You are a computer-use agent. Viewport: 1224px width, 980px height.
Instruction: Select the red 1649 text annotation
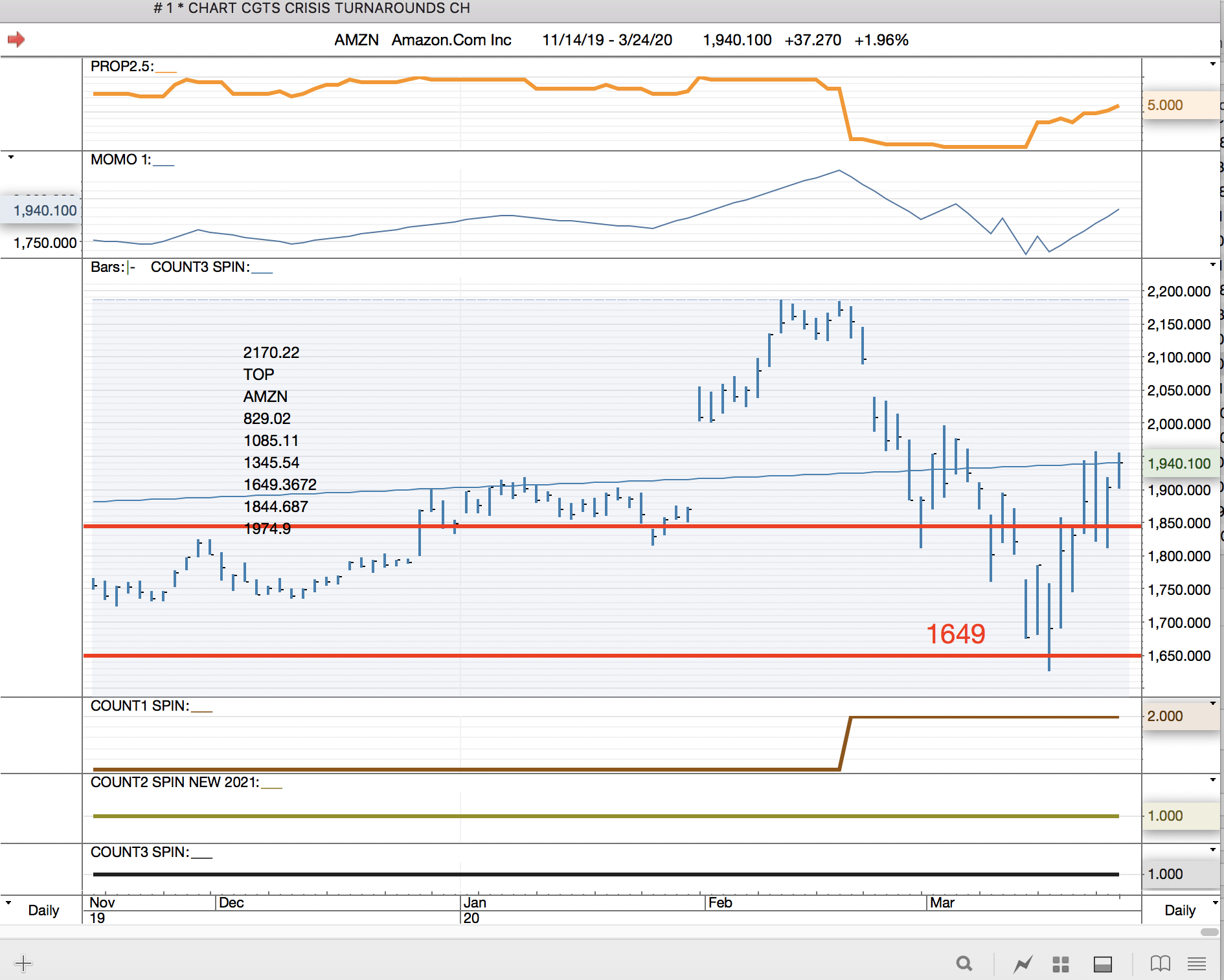tap(956, 634)
